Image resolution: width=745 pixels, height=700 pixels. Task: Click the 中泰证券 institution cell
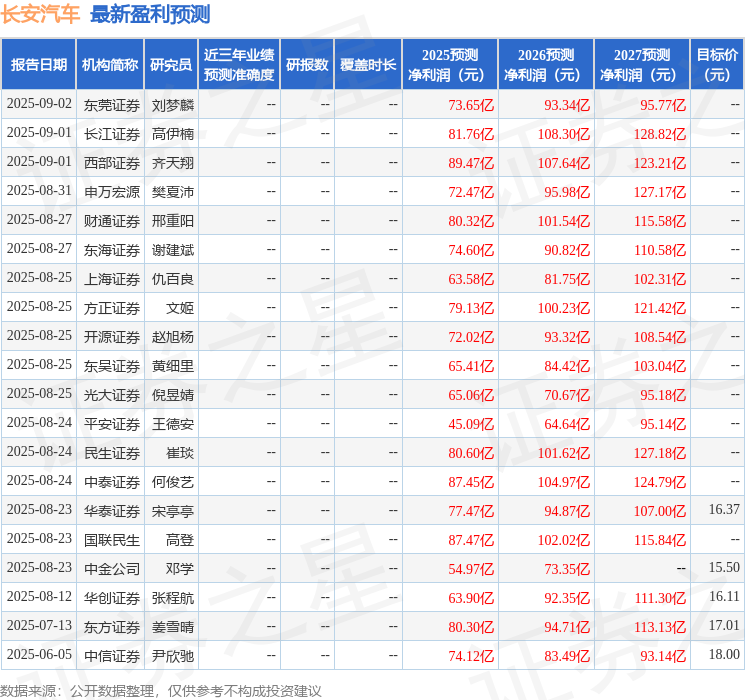pyautogui.click(x=112, y=482)
